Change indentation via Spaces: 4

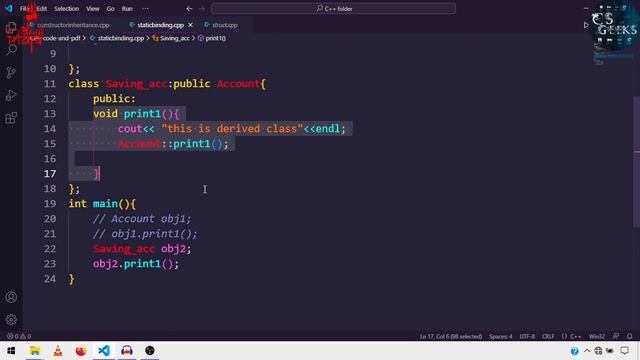(x=500, y=336)
